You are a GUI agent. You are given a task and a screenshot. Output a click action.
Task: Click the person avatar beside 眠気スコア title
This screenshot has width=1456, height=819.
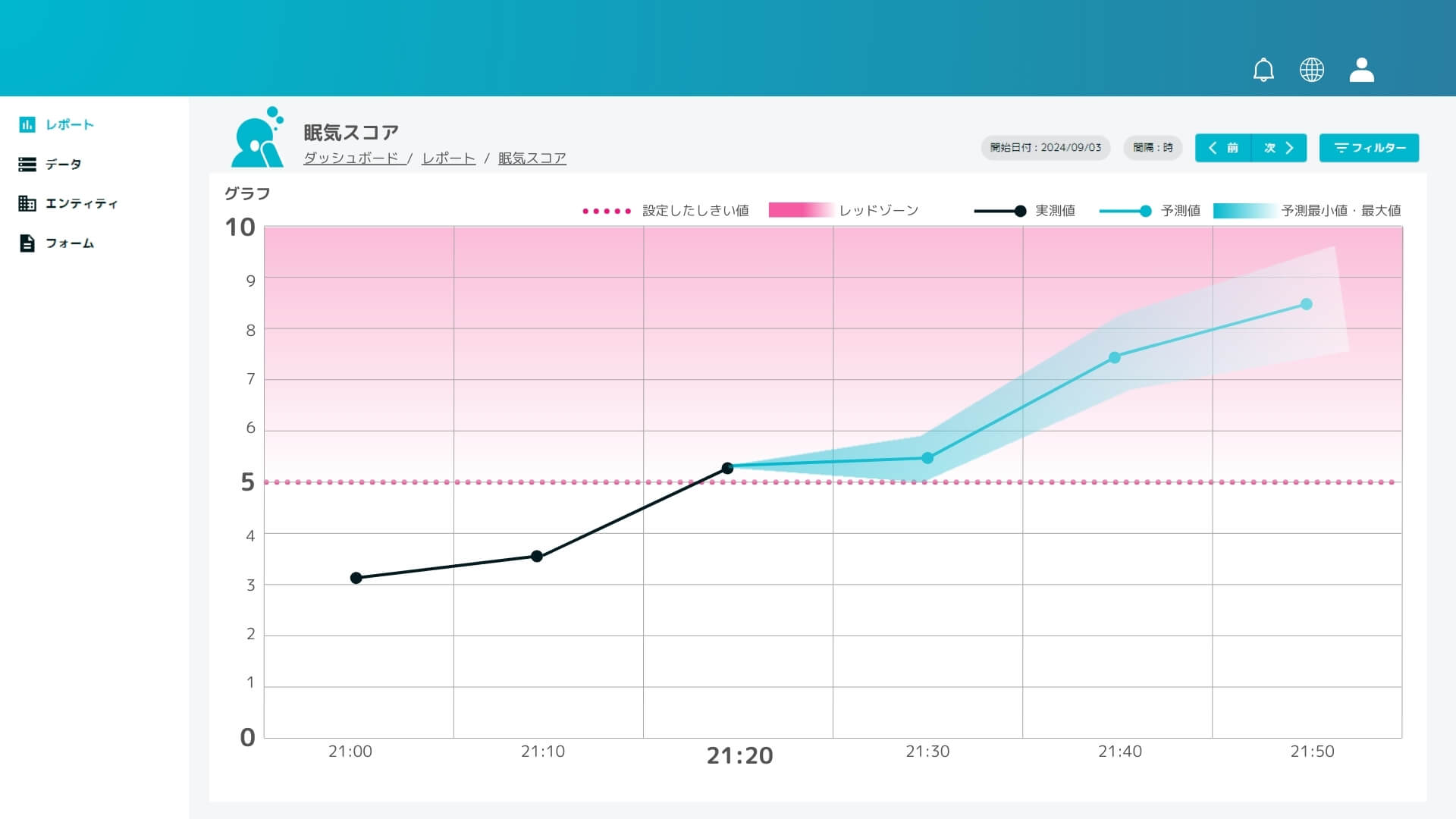point(259,143)
